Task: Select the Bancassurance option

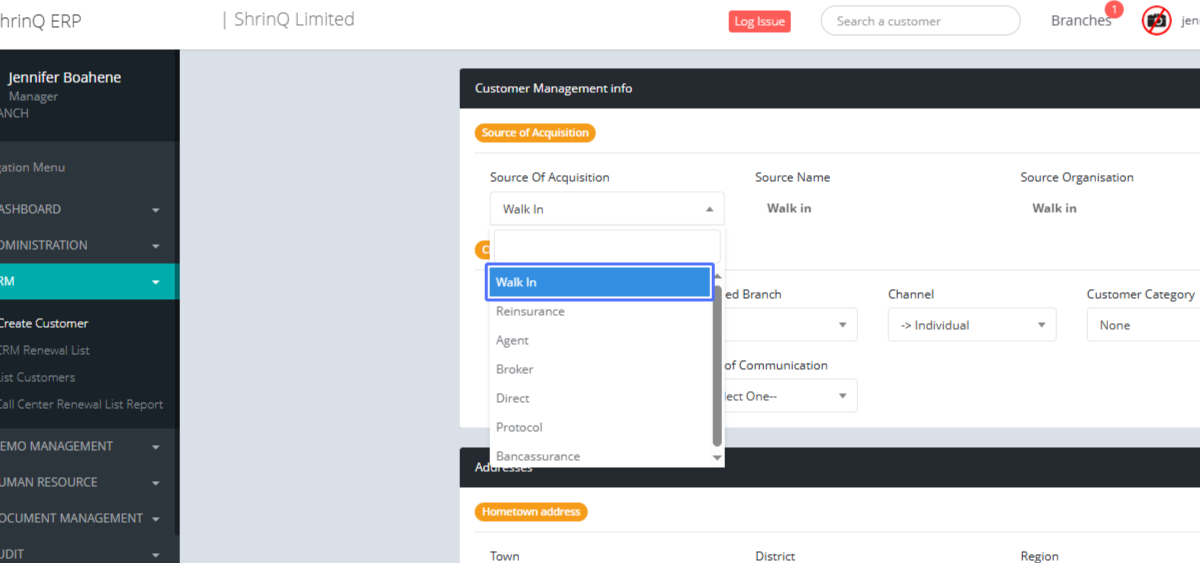Action: [537, 456]
